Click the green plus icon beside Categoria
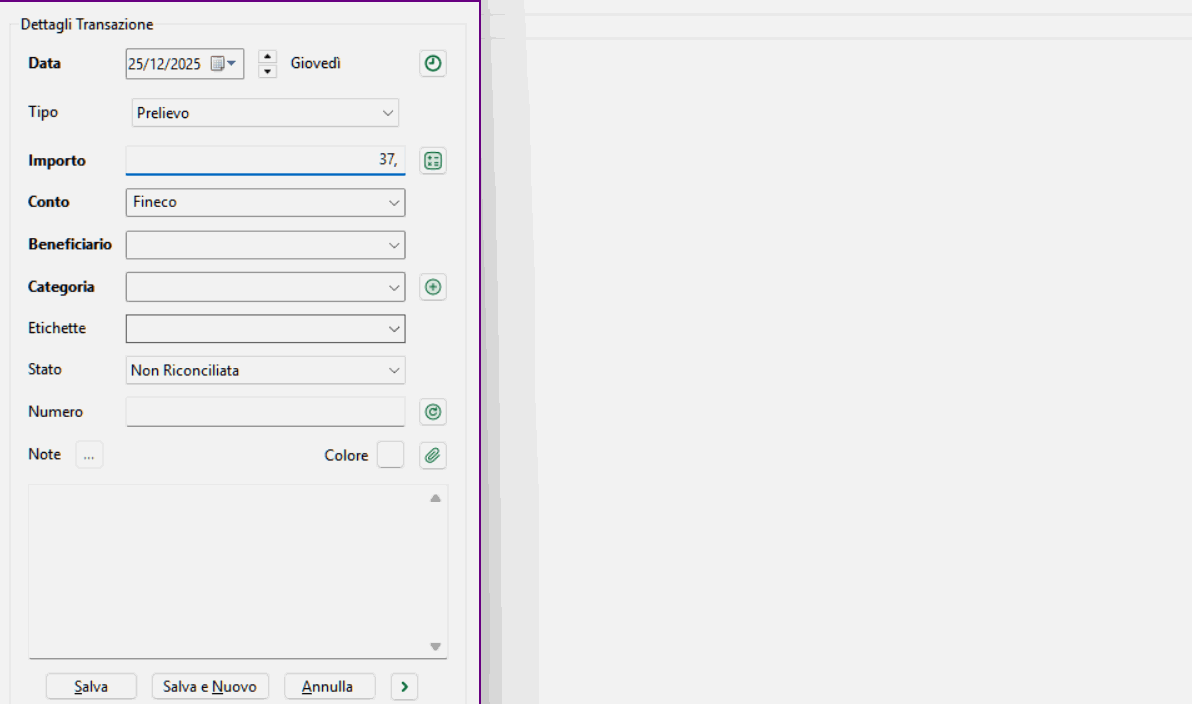This screenshot has height=704, width=1192. tap(432, 287)
